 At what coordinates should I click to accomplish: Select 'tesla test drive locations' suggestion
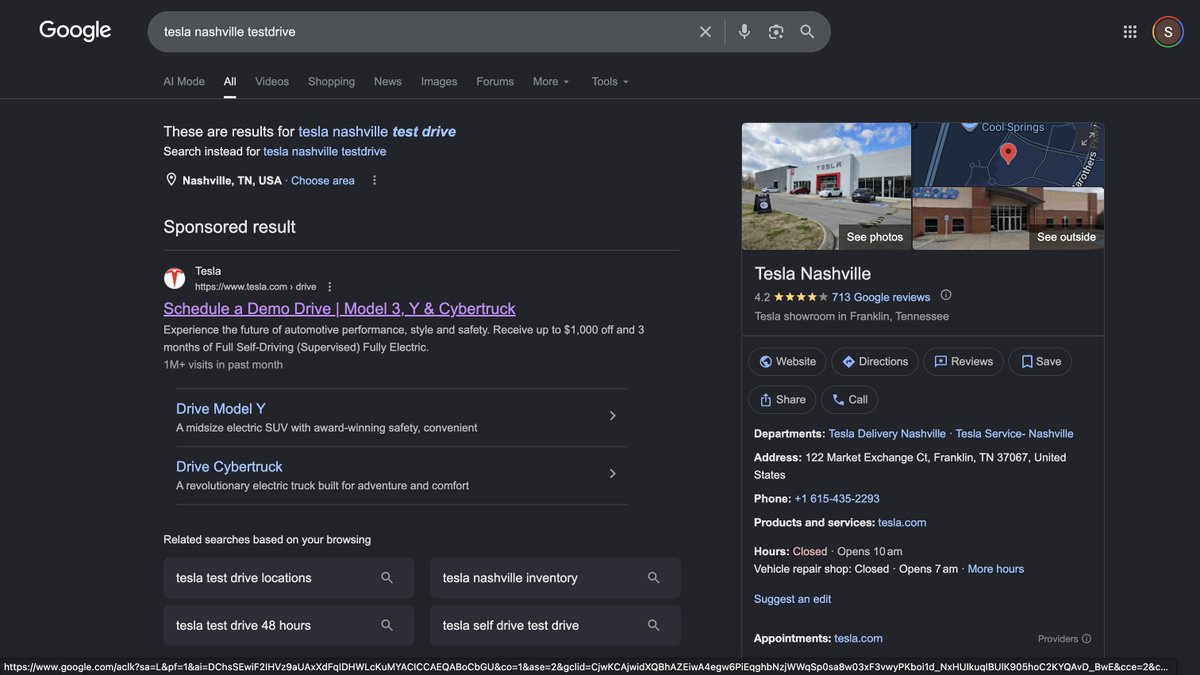coord(288,578)
